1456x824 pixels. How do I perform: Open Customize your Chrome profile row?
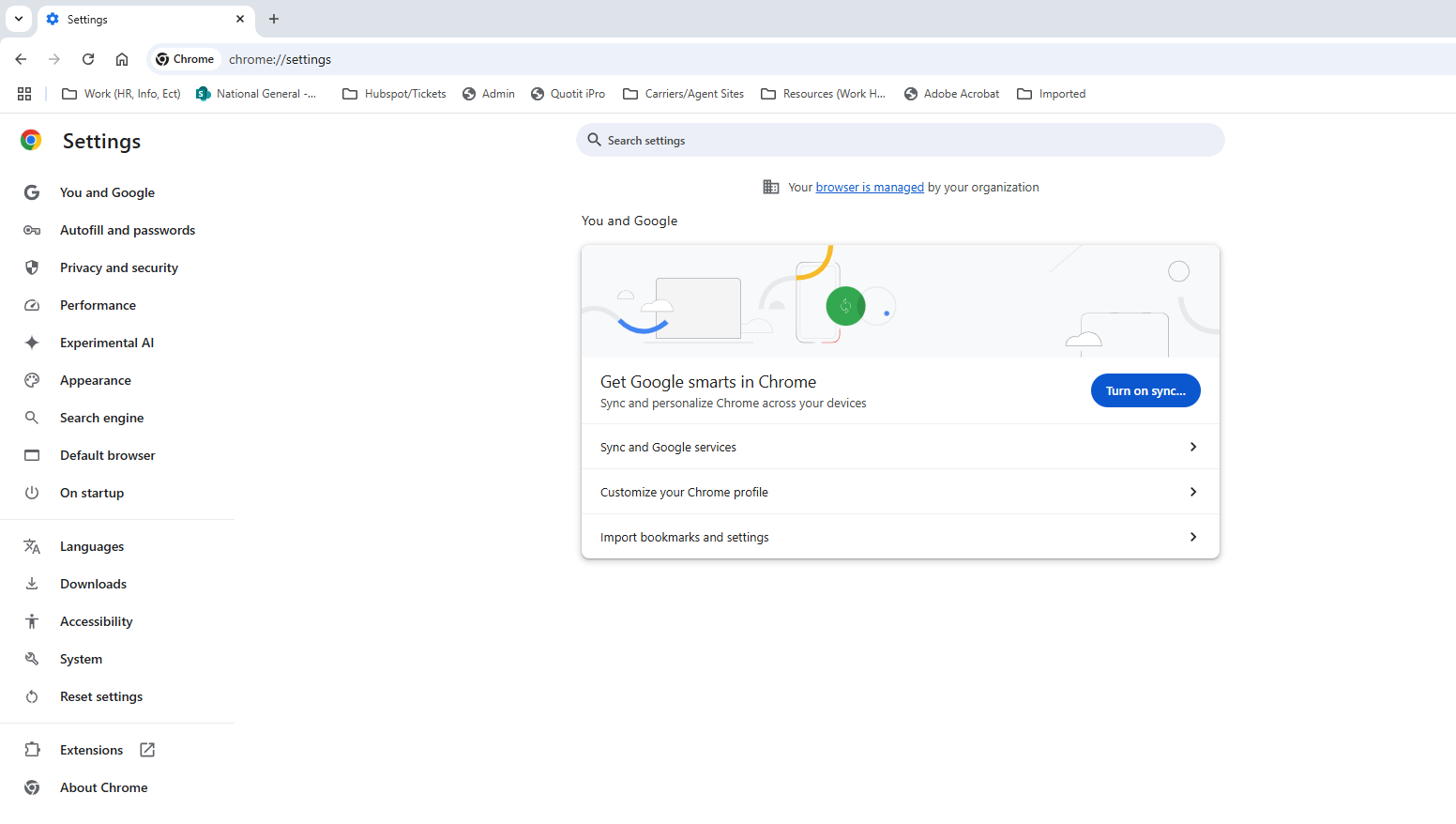(x=901, y=492)
